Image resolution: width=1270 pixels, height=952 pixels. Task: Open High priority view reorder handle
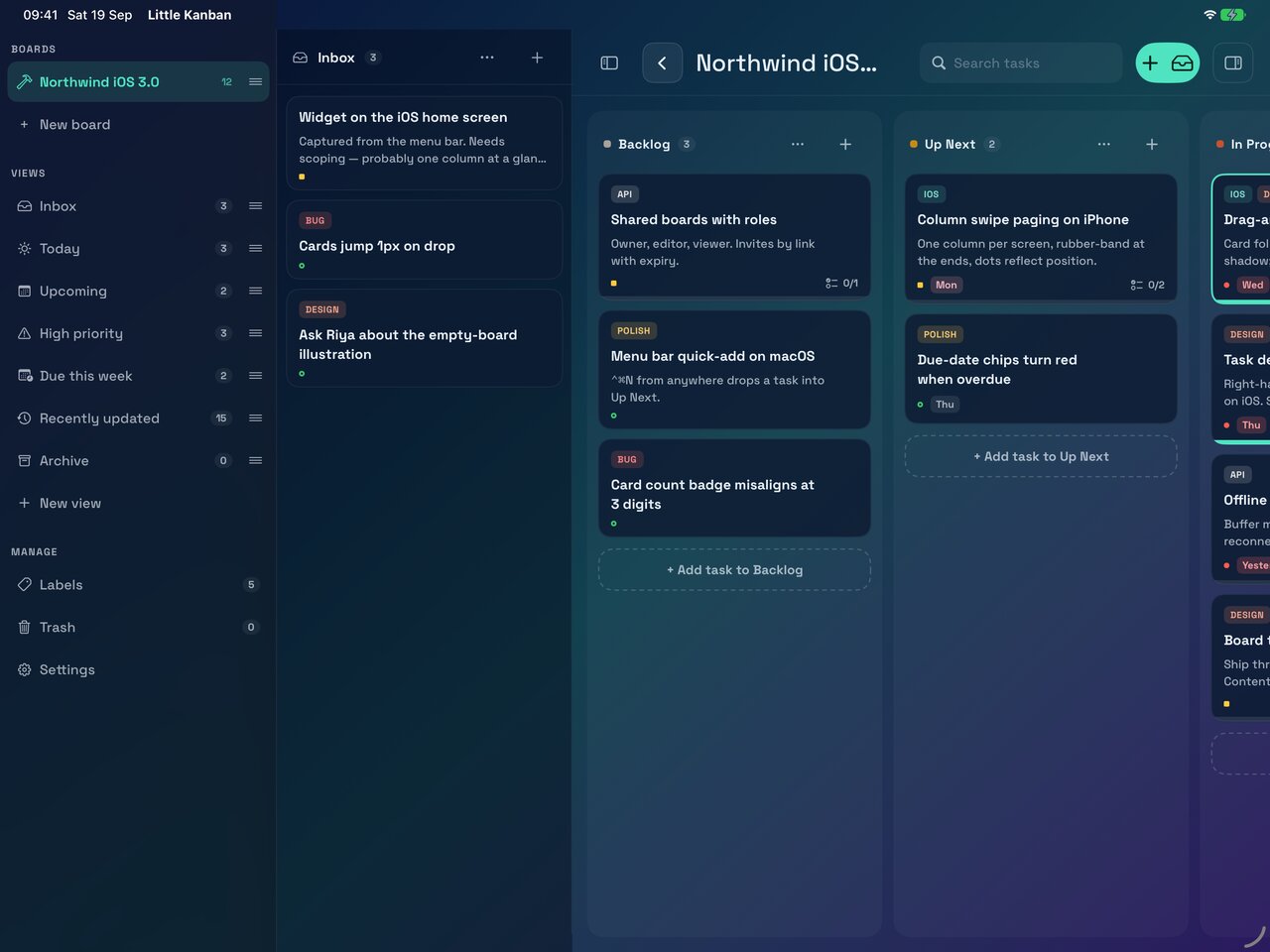tap(255, 333)
